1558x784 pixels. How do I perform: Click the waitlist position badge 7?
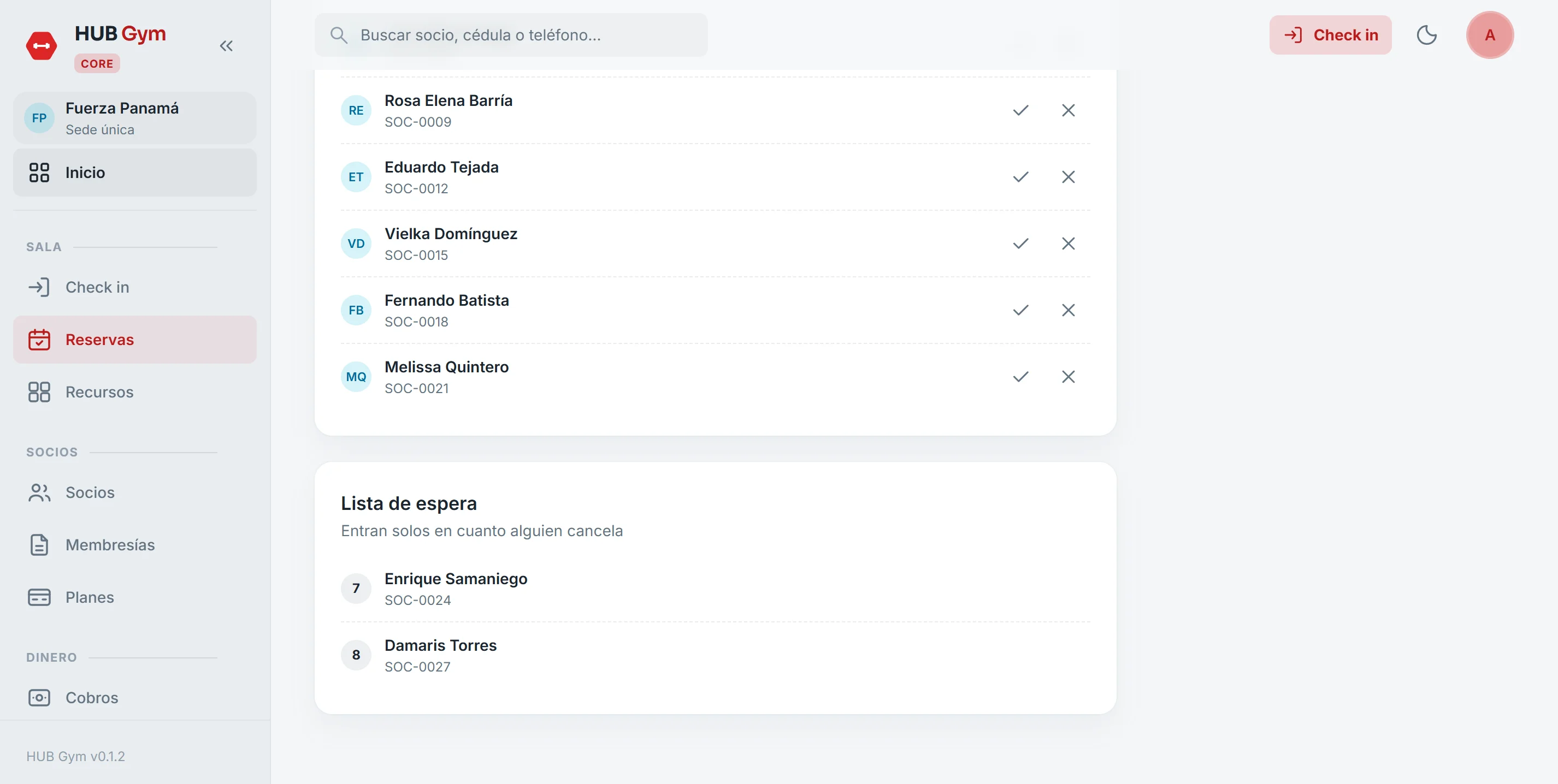pyautogui.click(x=356, y=589)
